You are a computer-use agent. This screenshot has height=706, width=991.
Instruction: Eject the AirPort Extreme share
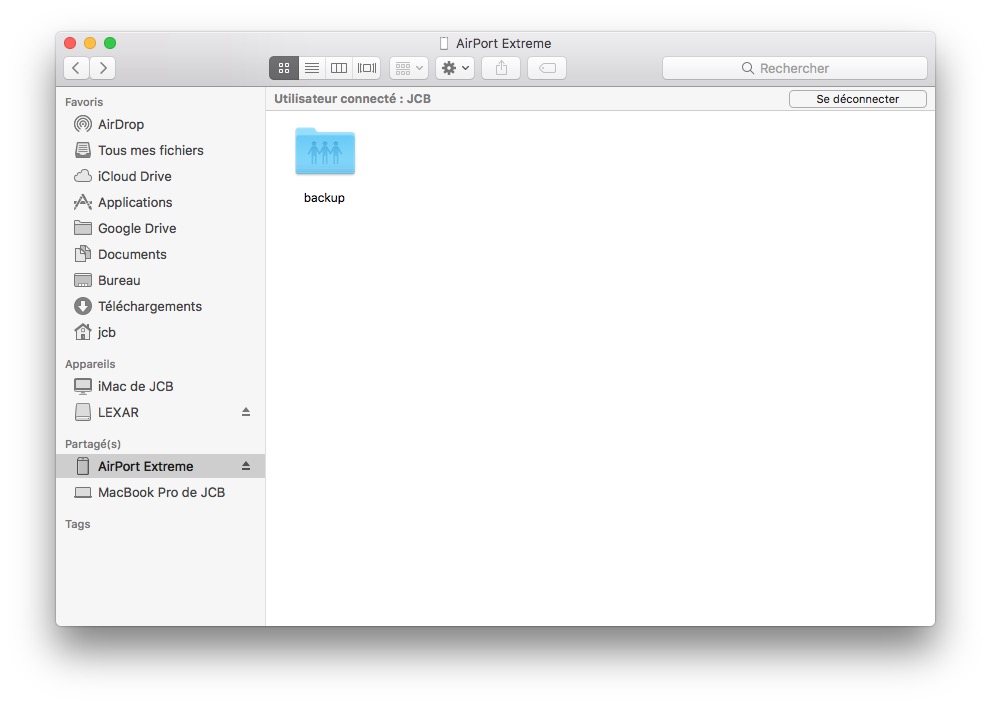click(x=246, y=466)
